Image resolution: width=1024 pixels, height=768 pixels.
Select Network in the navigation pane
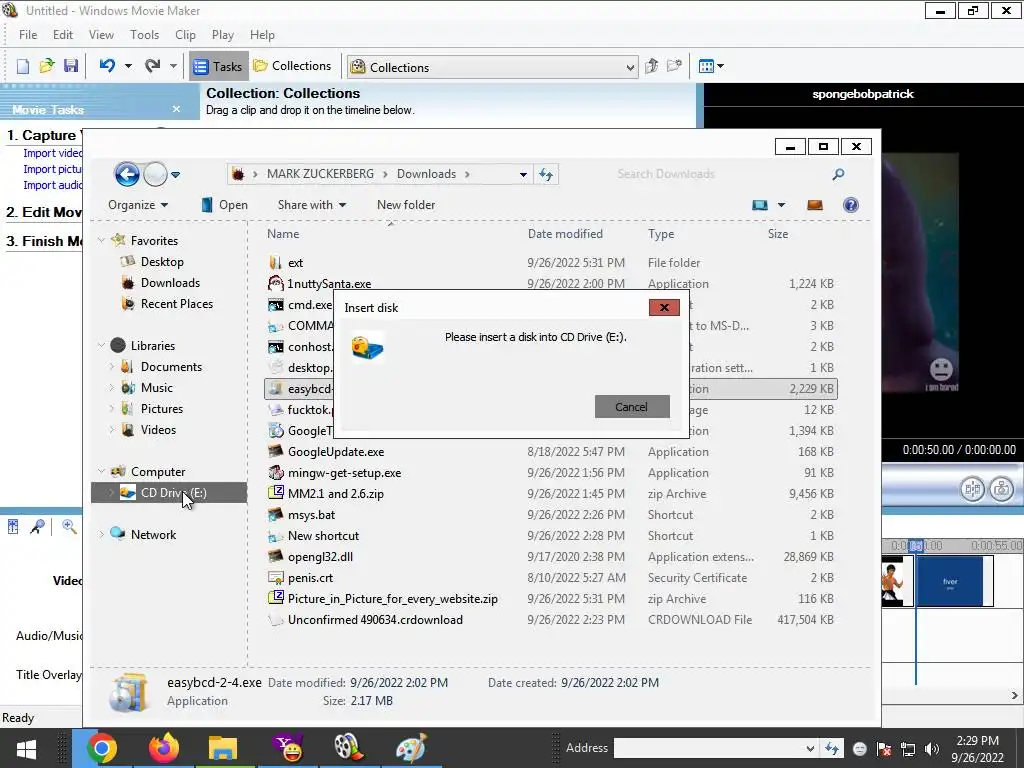click(x=153, y=535)
